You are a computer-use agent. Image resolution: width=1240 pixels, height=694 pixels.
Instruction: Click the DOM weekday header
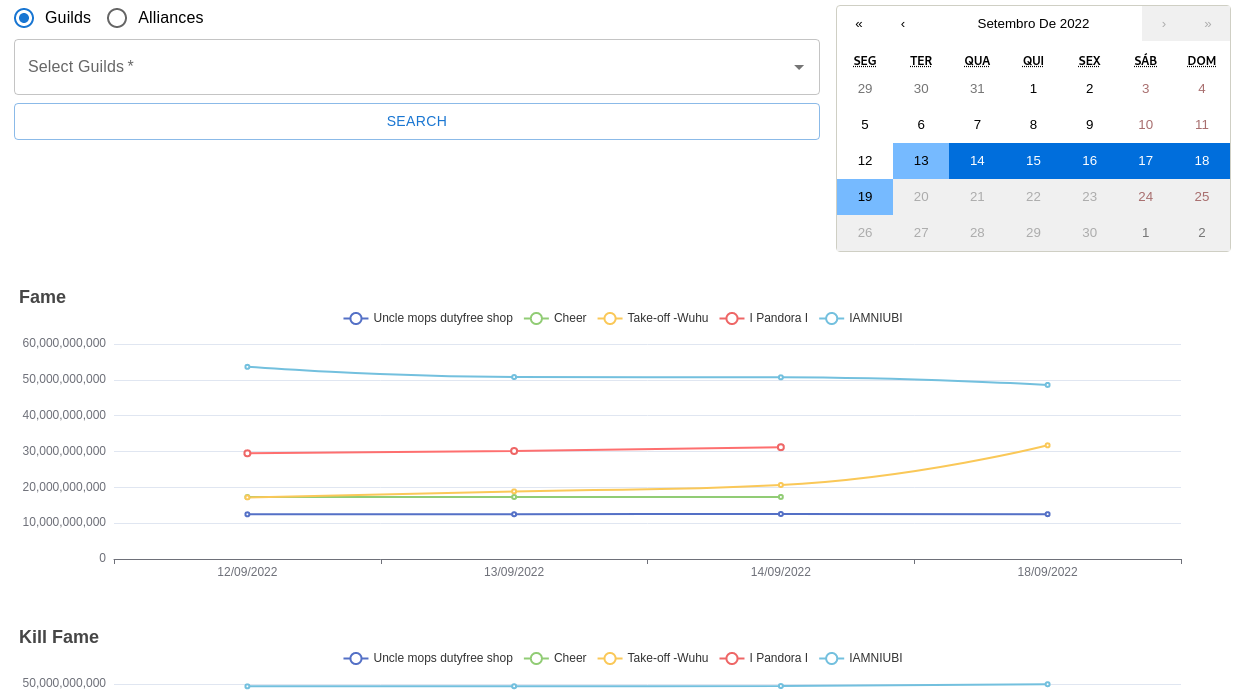[1202, 61]
